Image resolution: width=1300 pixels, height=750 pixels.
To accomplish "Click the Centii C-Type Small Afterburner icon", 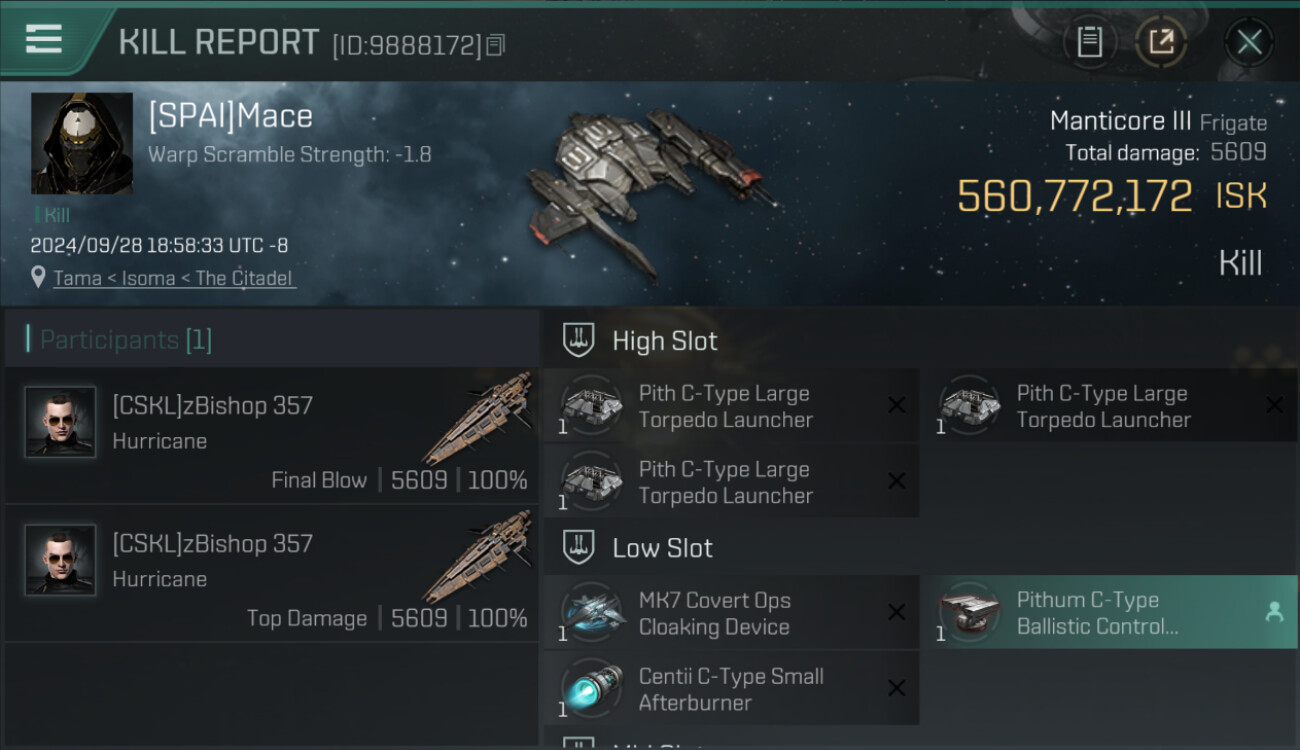I will [x=591, y=688].
